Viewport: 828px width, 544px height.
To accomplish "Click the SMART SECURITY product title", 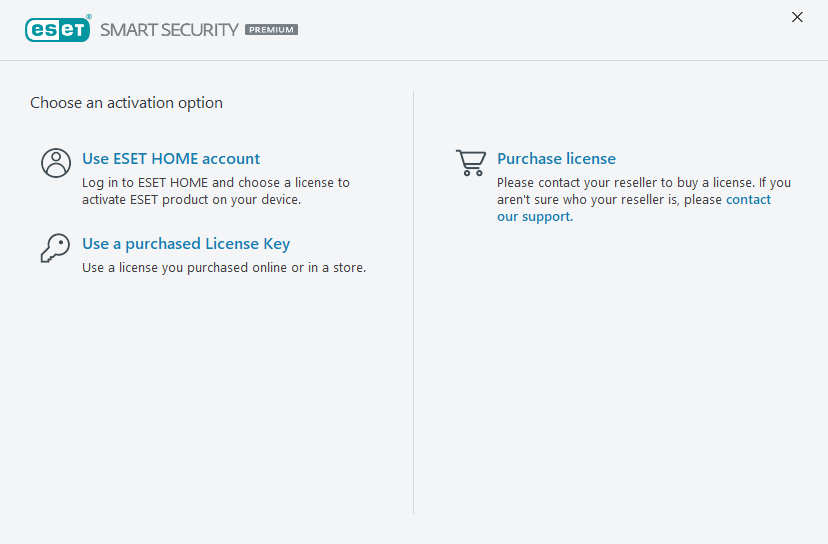I will (x=169, y=29).
